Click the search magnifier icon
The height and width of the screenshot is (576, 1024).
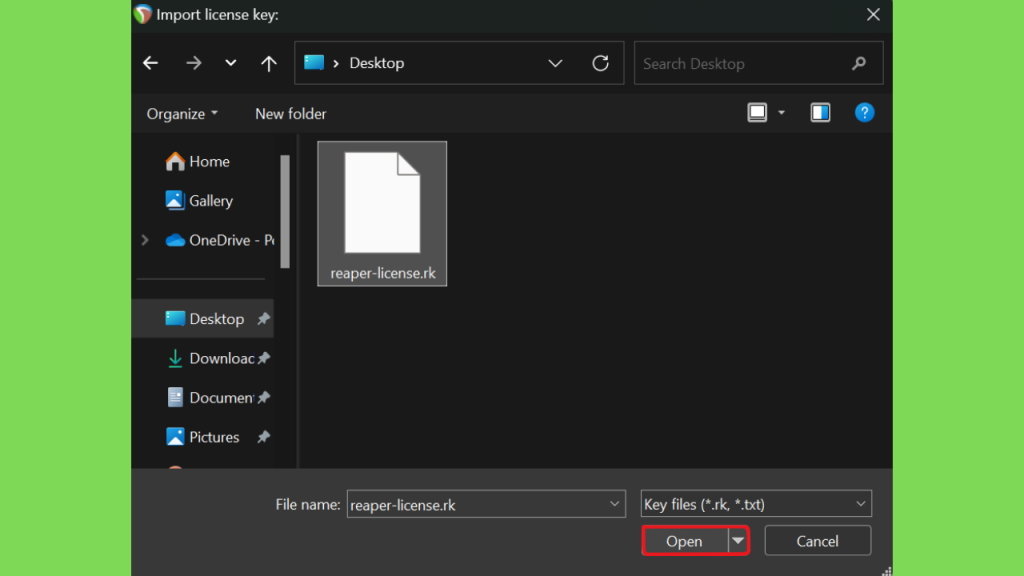coord(859,63)
